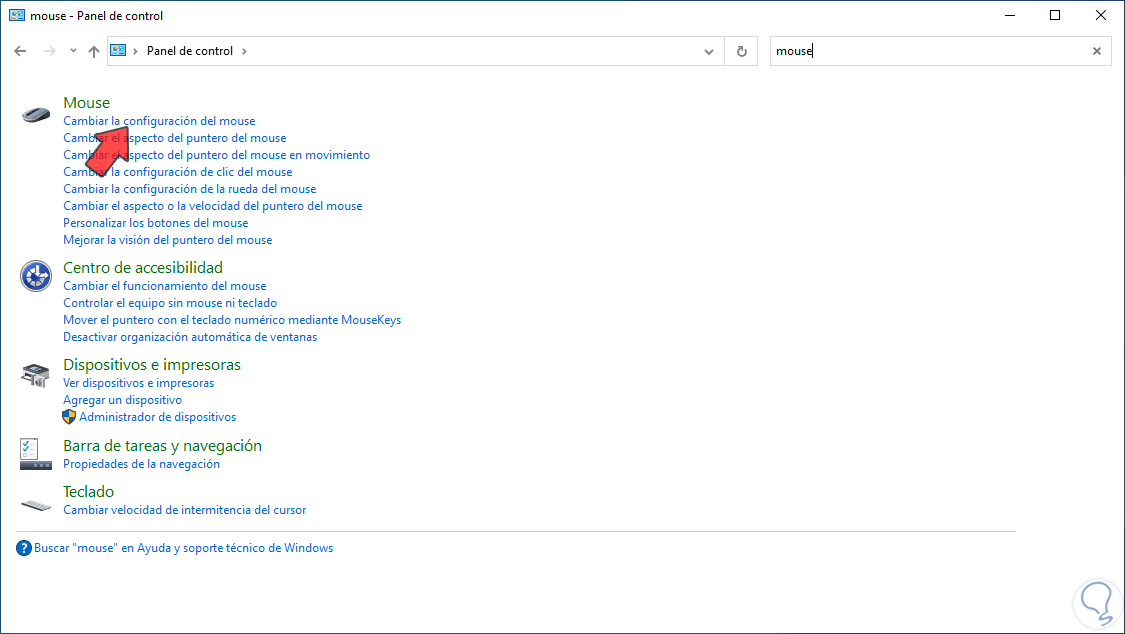Click the Mouse category icon
The image size is (1125, 634).
36,113
